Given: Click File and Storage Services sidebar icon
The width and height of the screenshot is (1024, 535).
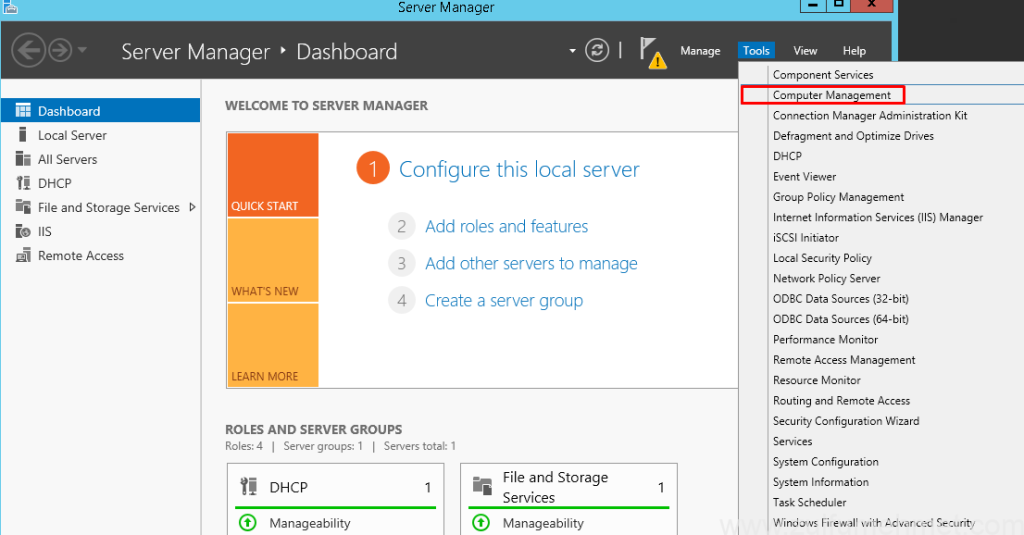Looking at the screenshot, I should tap(23, 207).
